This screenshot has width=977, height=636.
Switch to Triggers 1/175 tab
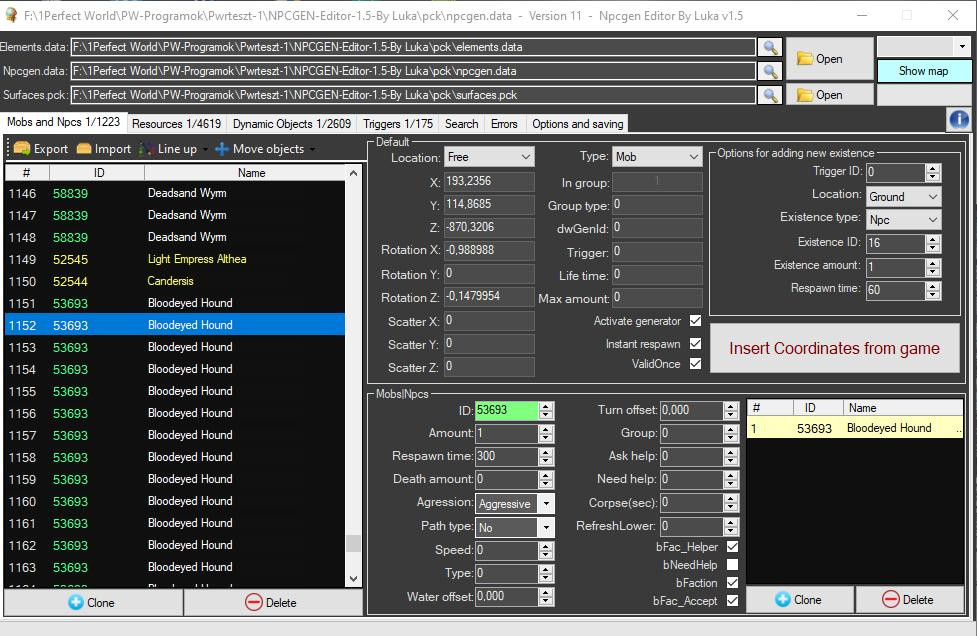pos(398,124)
